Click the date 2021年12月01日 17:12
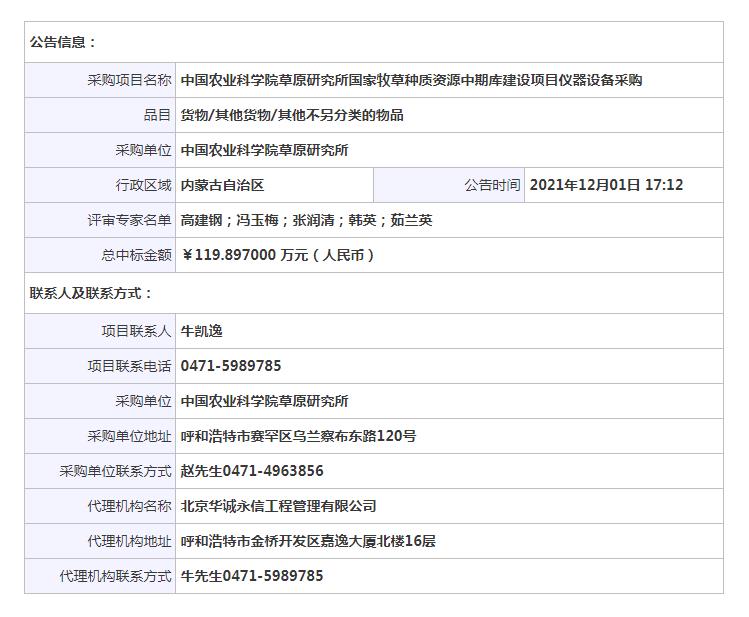Screen dimensions: 749x617 (x=607, y=185)
